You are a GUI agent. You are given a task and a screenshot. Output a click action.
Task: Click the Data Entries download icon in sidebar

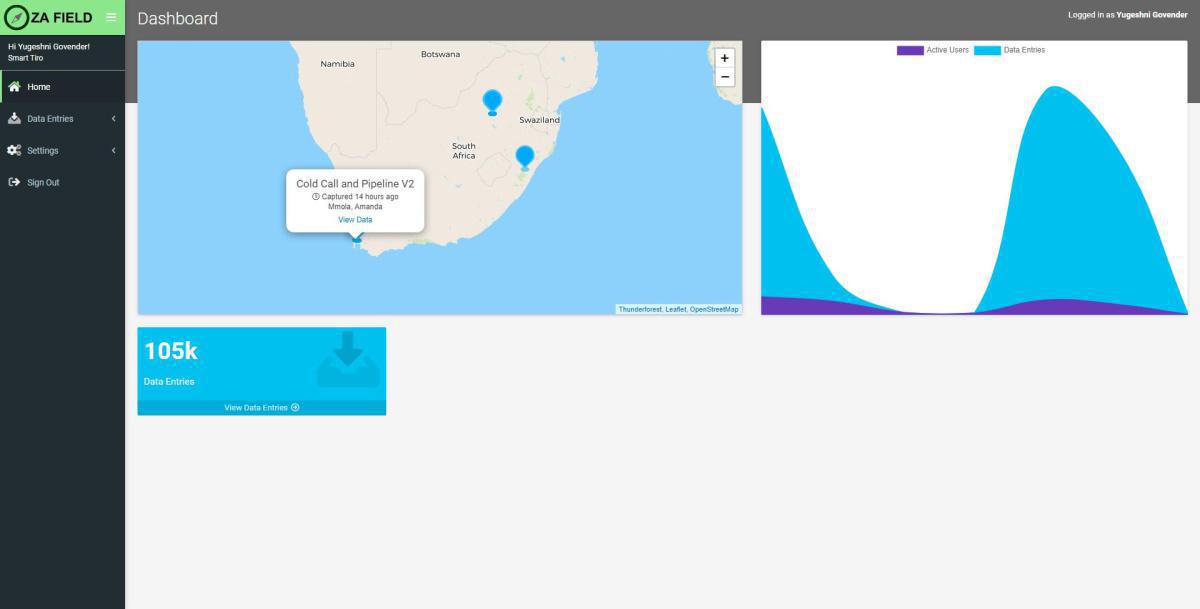[x=14, y=119]
